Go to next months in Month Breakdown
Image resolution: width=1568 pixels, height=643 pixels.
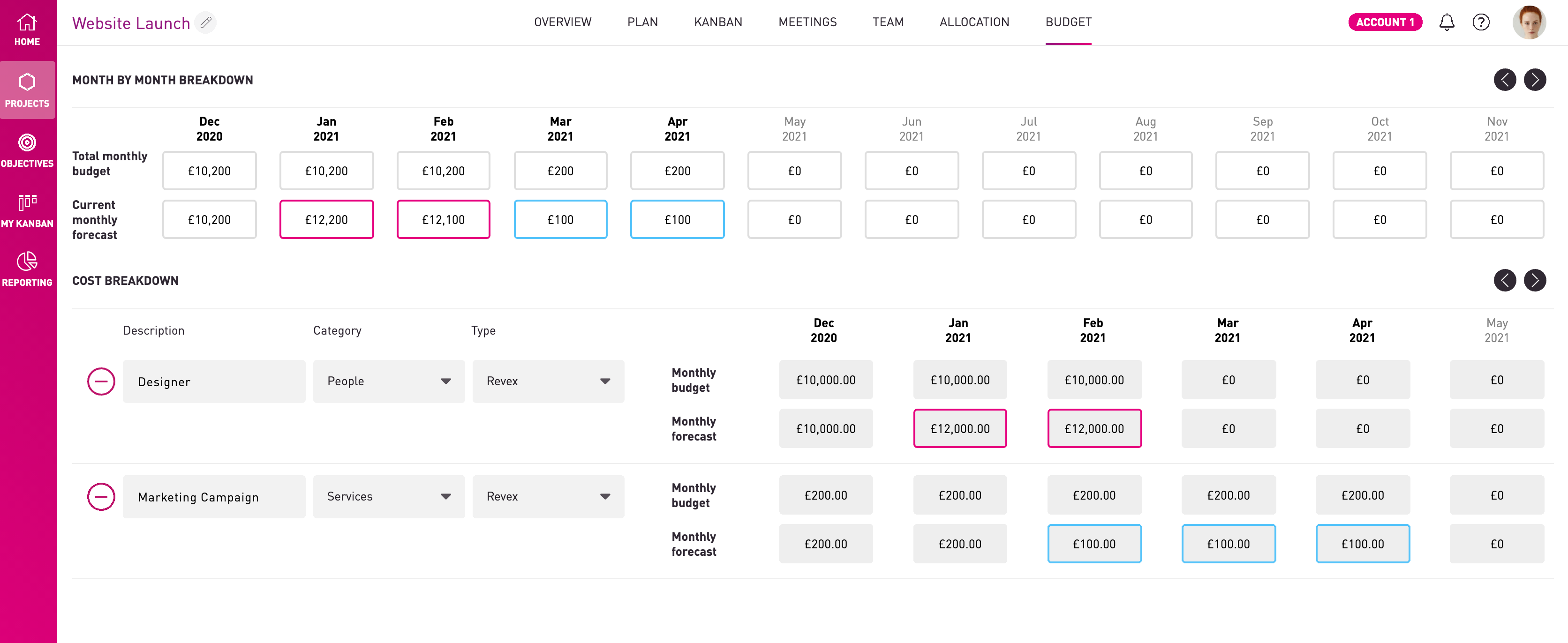(1535, 80)
